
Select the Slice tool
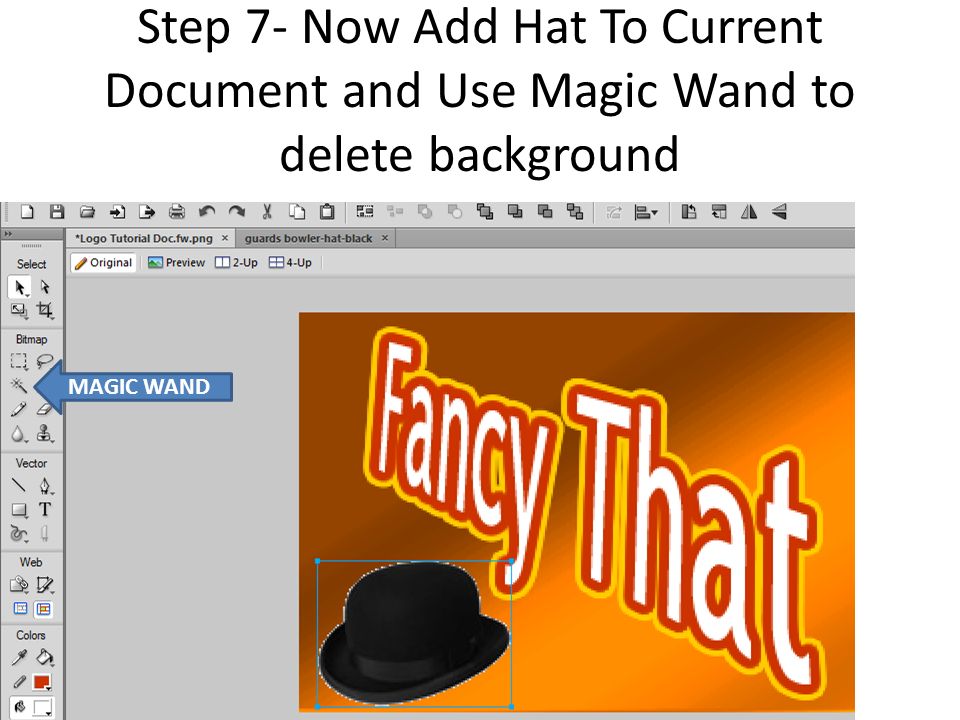tap(45, 585)
